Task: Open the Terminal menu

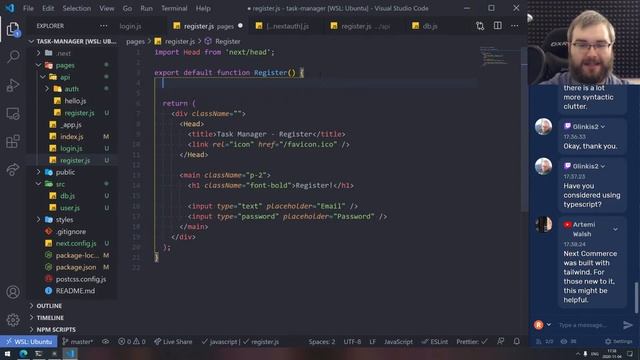Action: (x=174, y=8)
